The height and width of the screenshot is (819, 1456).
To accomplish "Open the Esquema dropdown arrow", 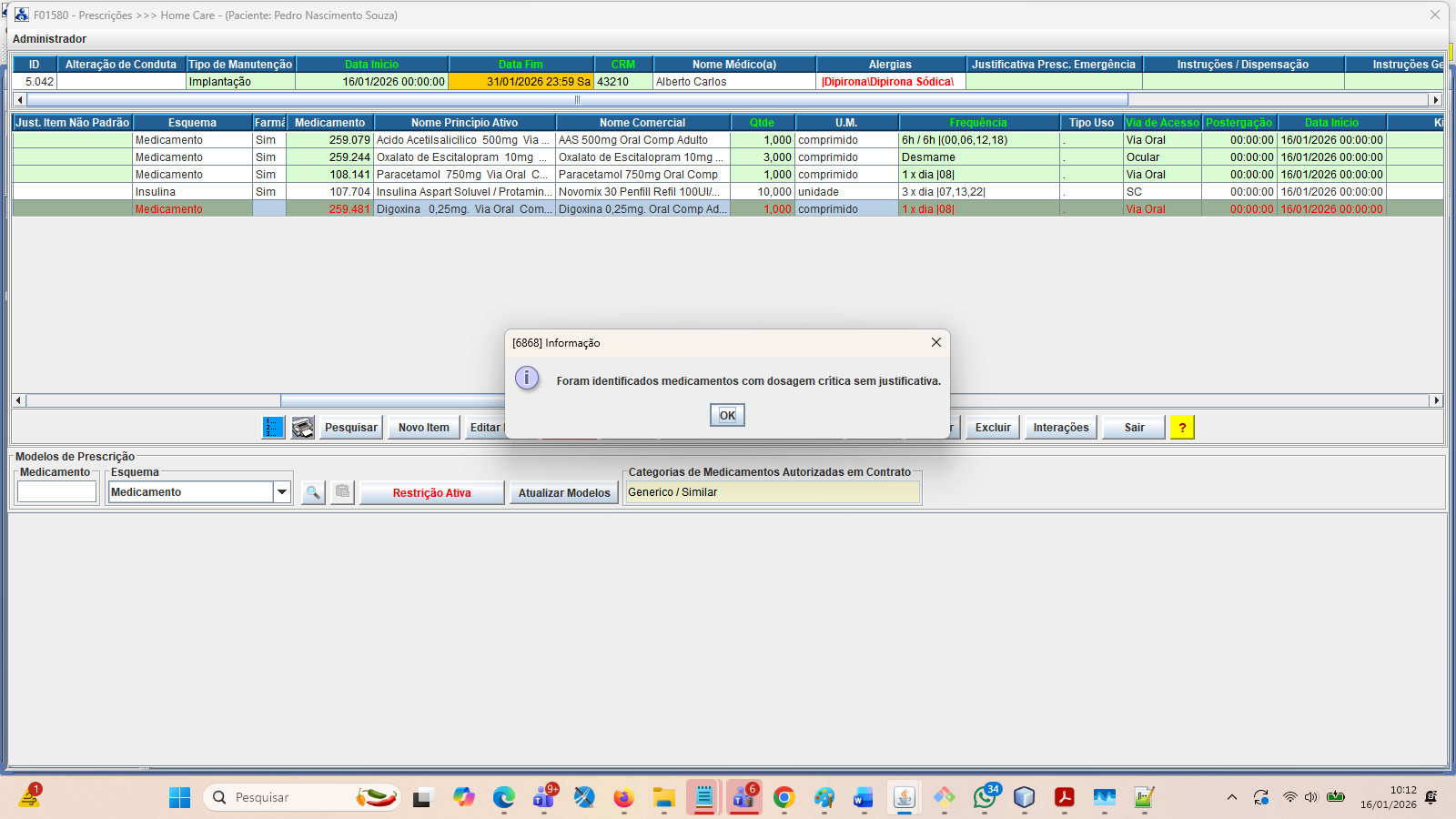I will click(282, 492).
